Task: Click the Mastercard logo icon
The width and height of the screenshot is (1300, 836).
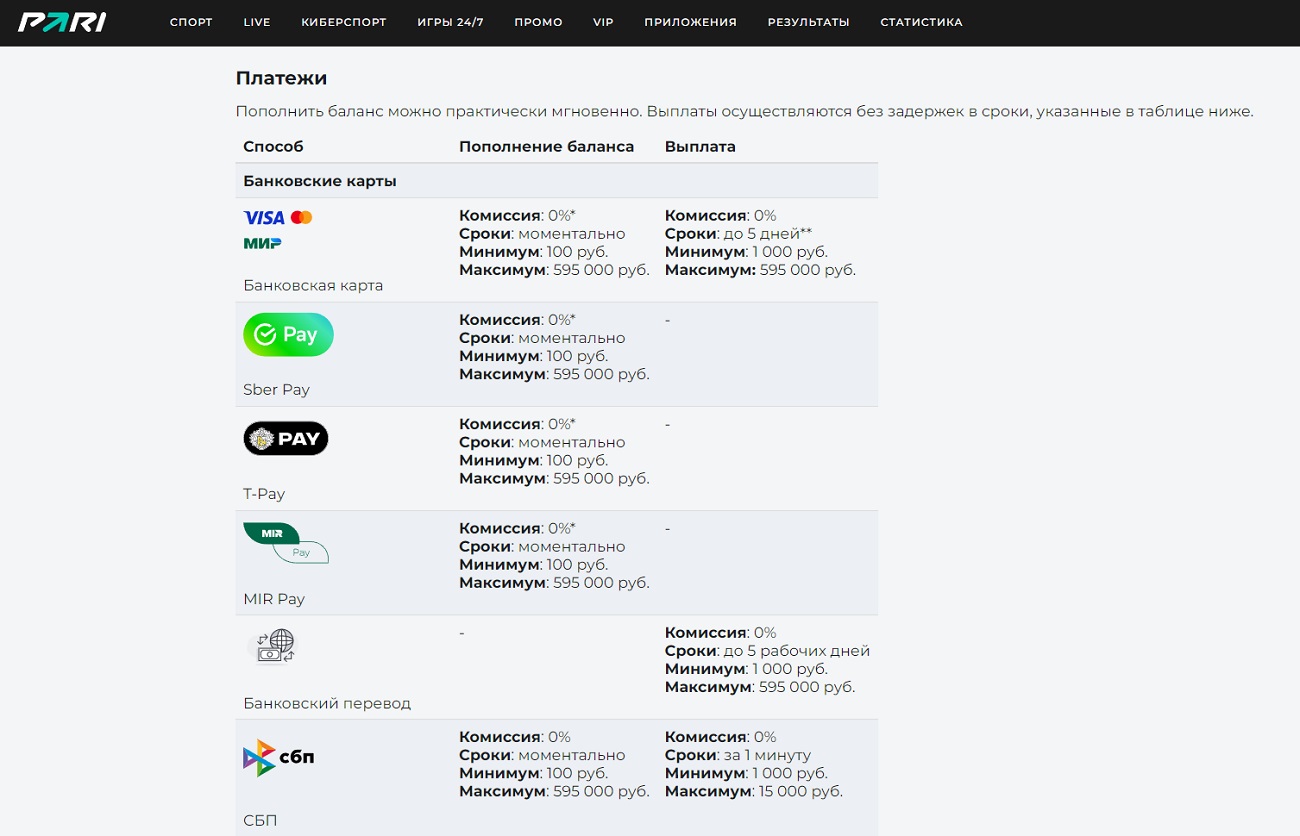Action: pos(301,217)
